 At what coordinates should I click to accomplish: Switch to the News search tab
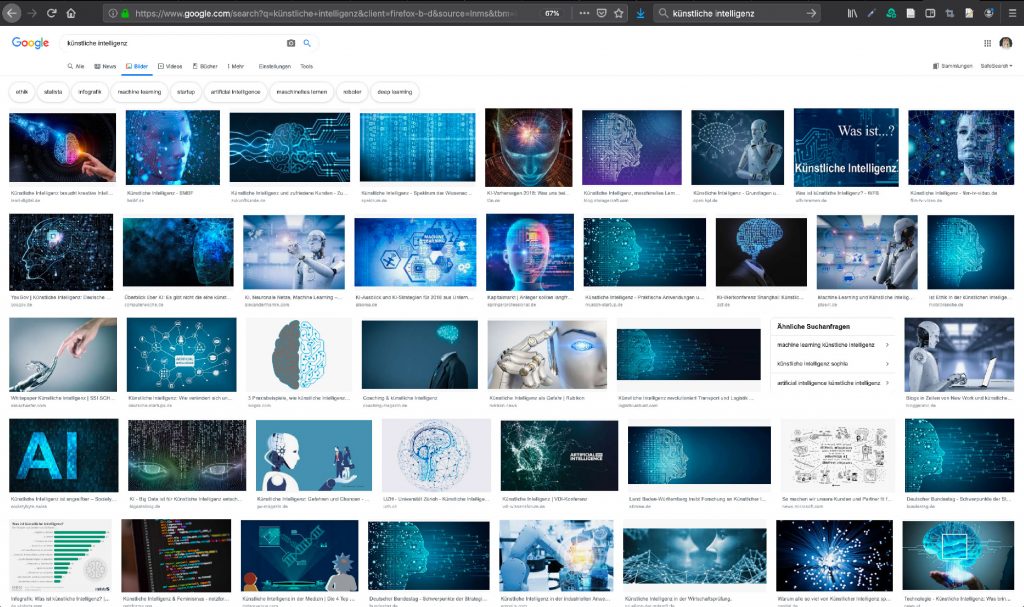click(105, 66)
